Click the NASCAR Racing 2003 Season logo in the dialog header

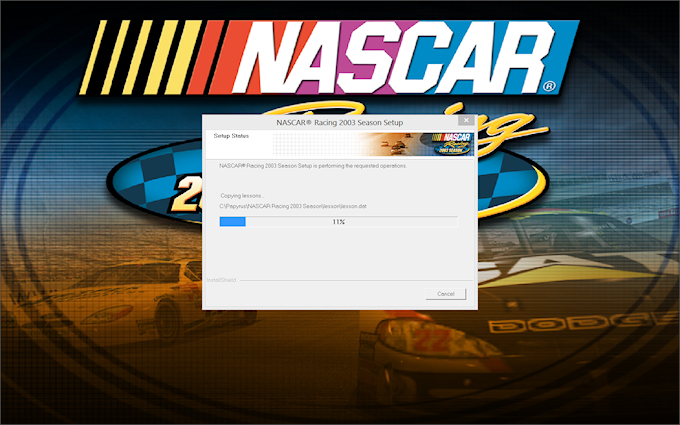pos(451,144)
